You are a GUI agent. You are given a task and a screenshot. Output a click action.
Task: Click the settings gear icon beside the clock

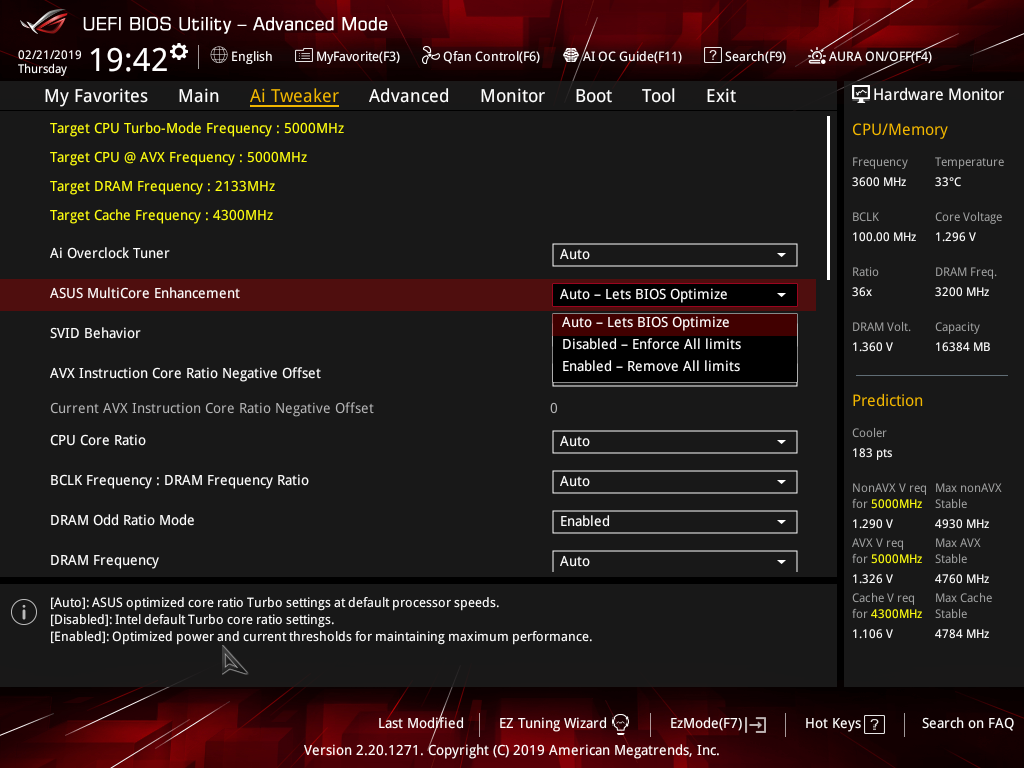(x=179, y=51)
